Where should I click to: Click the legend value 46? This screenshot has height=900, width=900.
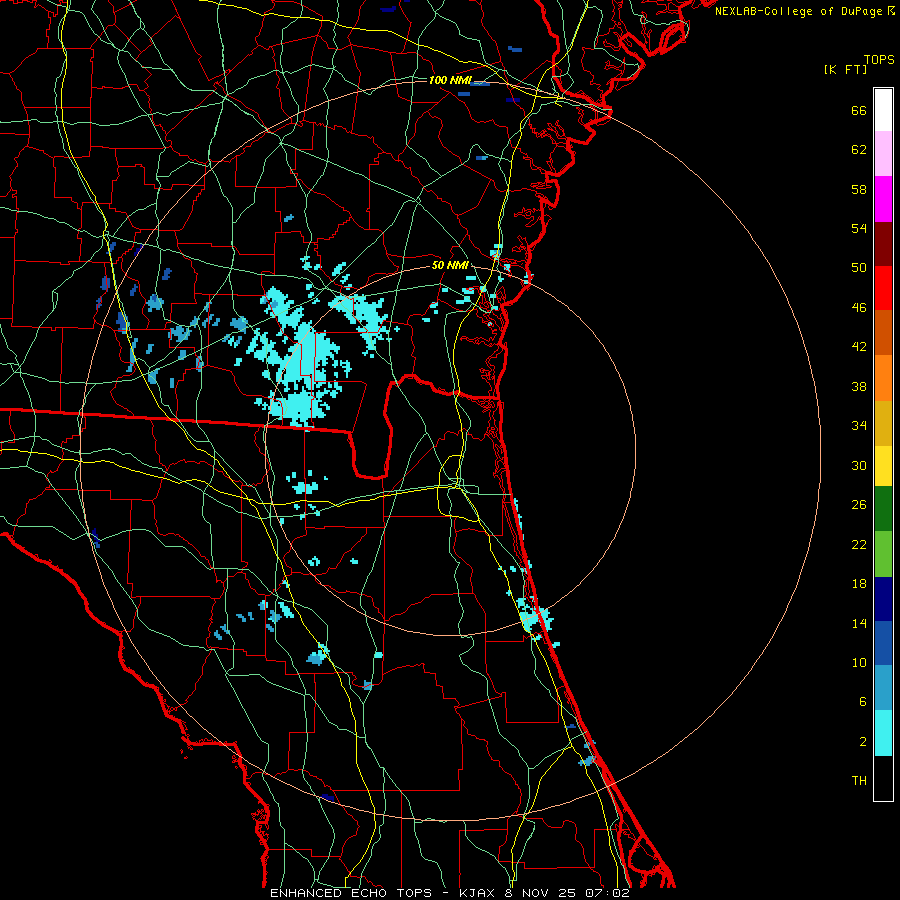(859, 307)
